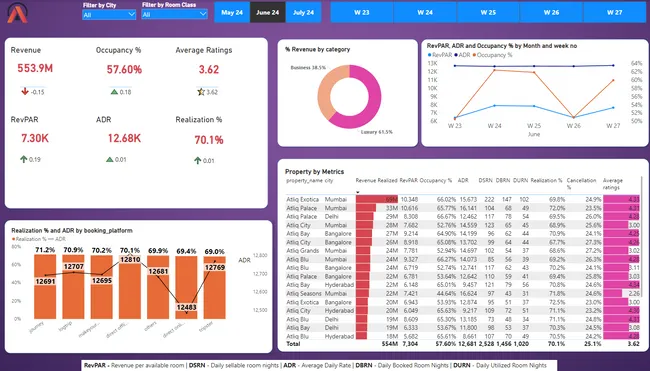Open the Filter by Room Class dropdown
Image resolution: width=650 pixels, height=371 pixels.
click(x=175, y=15)
